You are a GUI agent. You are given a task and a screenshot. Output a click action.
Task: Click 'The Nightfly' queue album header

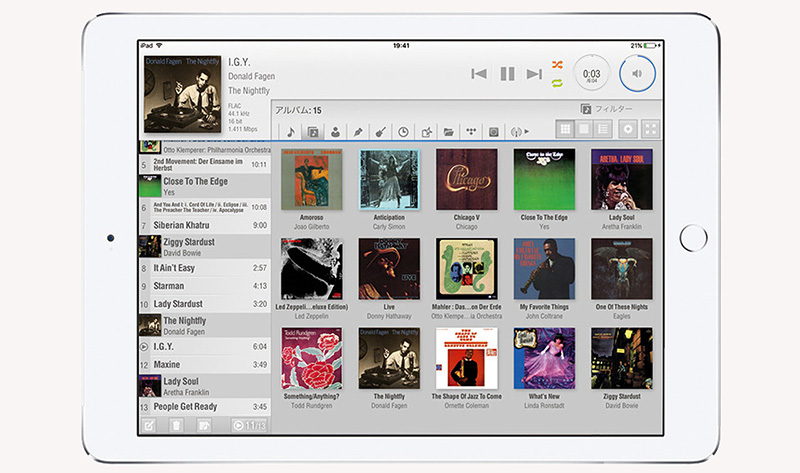[205, 325]
